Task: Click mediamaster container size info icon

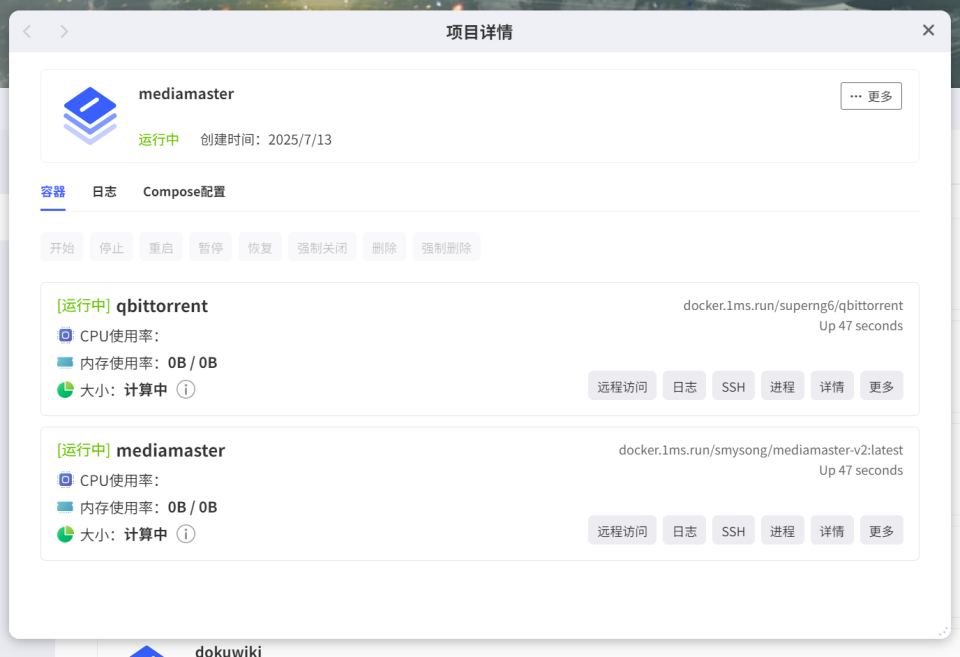Action: (186, 534)
